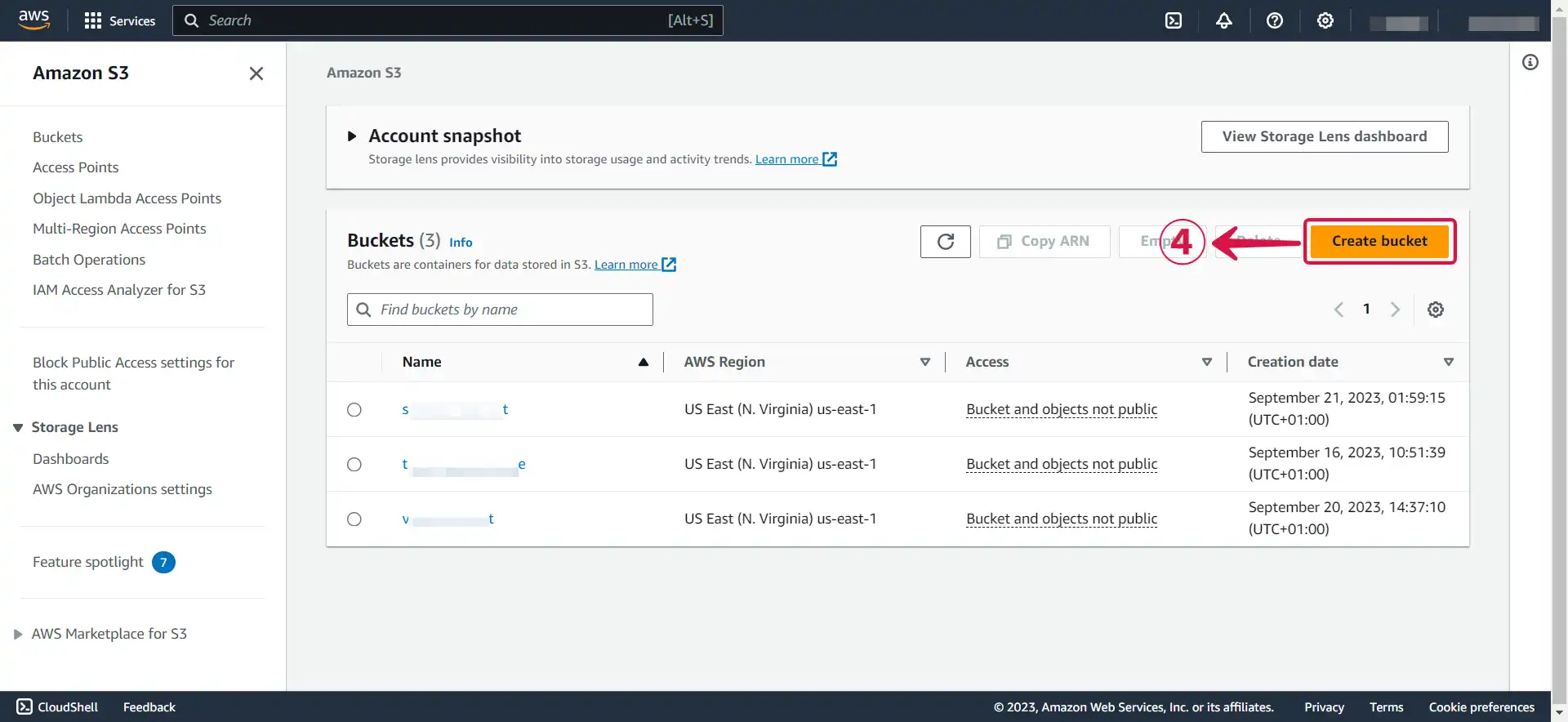Click the CloudShell icon in footer
Screen dimensions: 1568x722
point(24,706)
